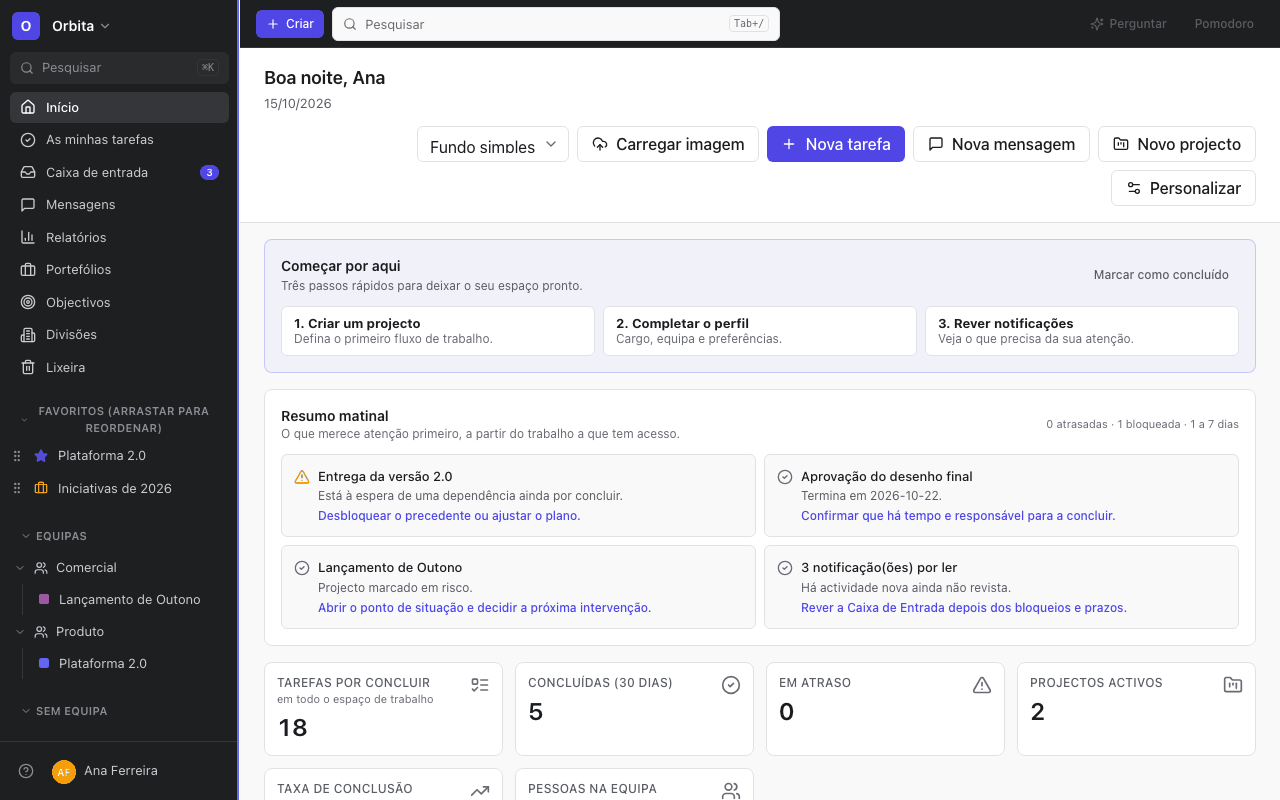Click the Portefólios briefcase icon

28,270
